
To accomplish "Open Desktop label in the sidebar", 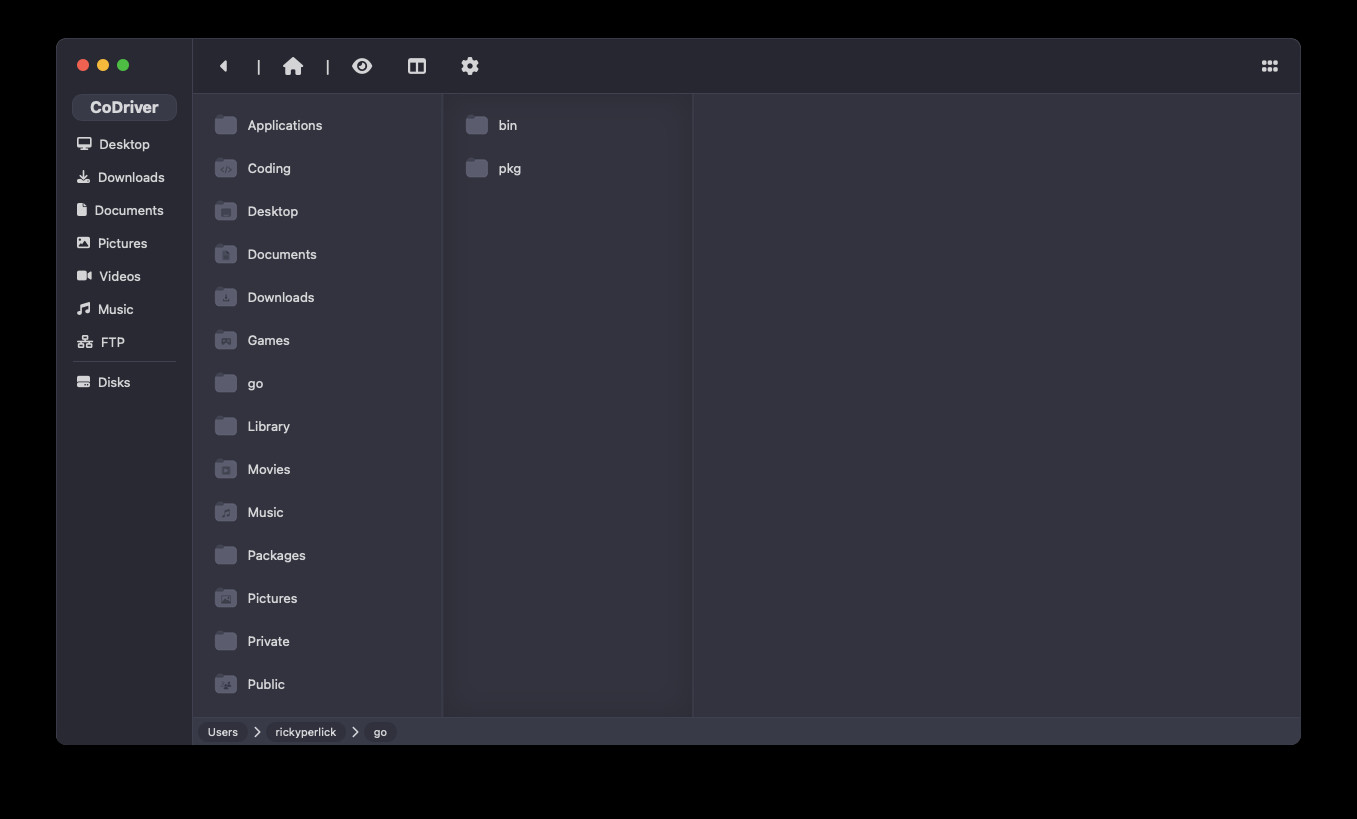I will [x=124, y=144].
